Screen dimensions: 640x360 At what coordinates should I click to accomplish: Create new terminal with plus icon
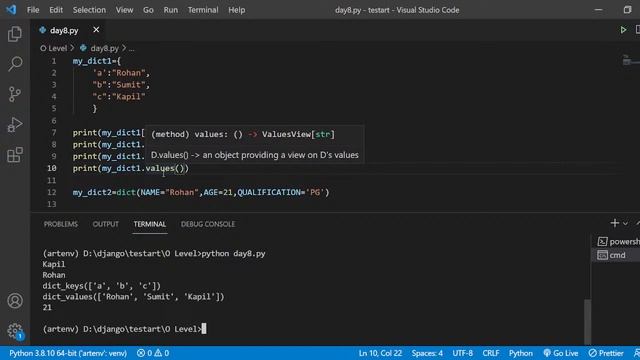click(614, 223)
